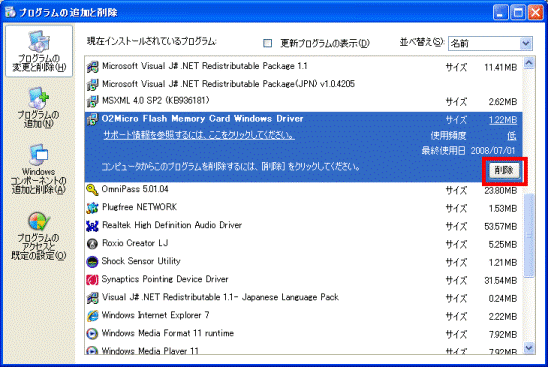
Task: Select O2Micro Flash Memory Card Windows Driver title
Action: coord(202,119)
